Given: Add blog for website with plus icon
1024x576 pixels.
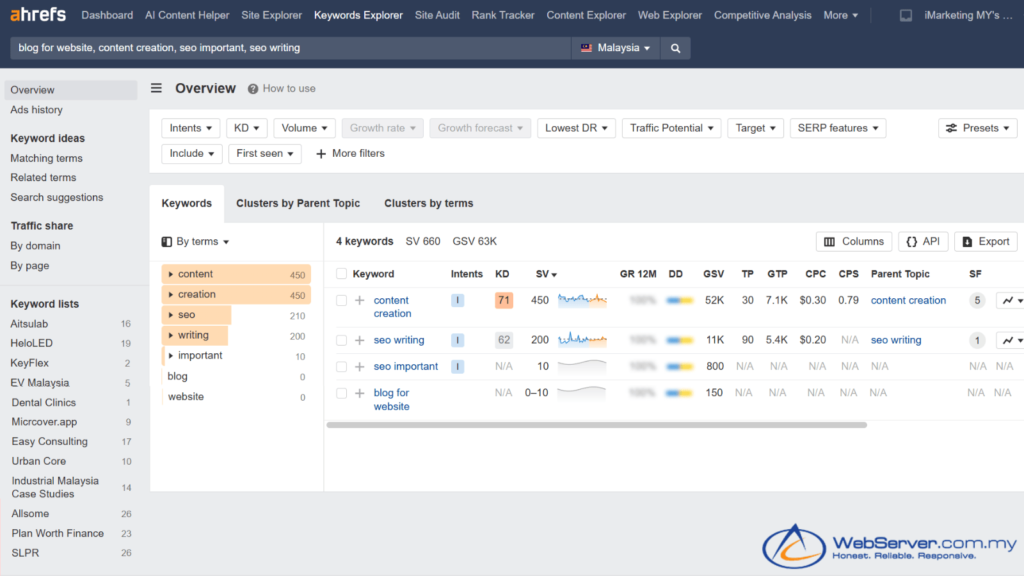Looking at the screenshot, I should pyautogui.click(x=359, y=393).
